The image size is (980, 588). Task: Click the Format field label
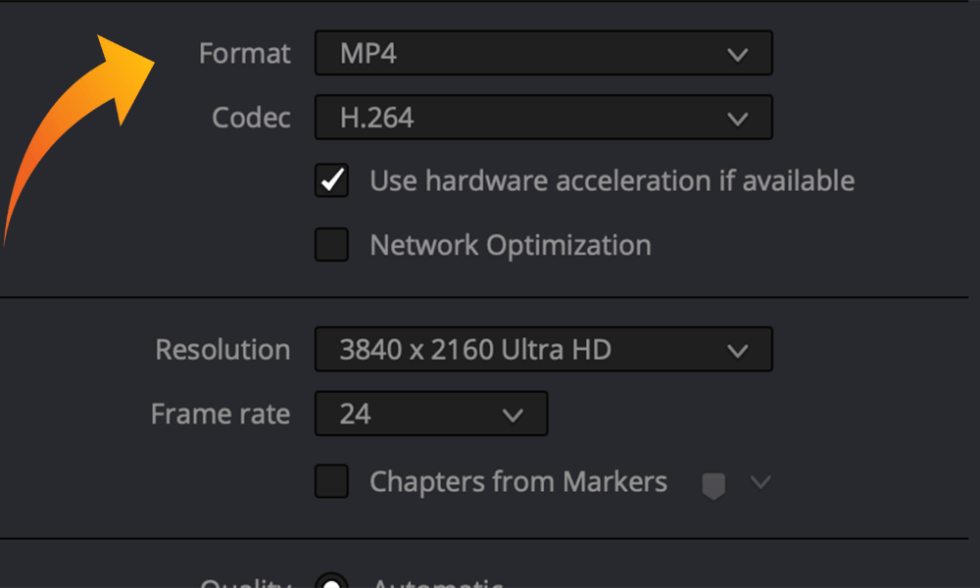pos(245,53)
